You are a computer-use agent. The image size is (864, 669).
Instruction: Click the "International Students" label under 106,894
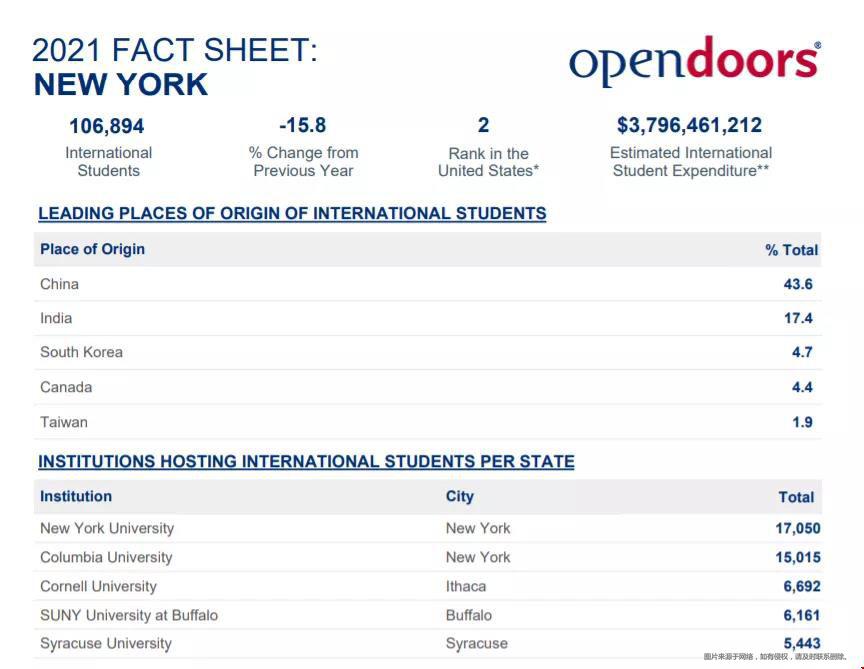109,161
